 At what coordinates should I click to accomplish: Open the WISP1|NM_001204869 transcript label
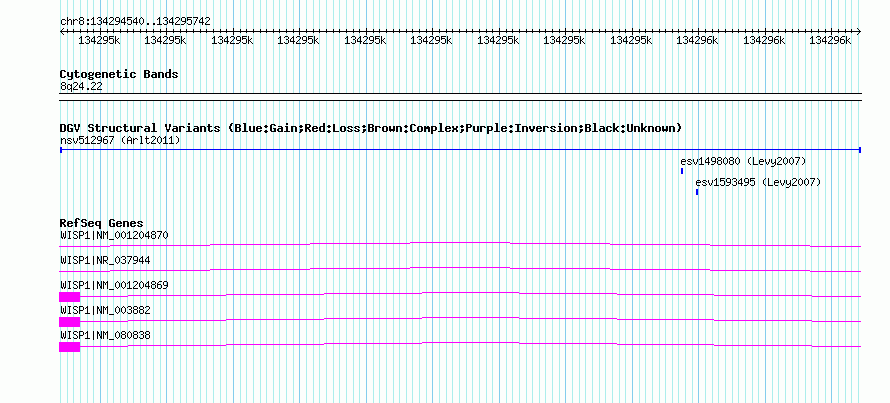114,285
